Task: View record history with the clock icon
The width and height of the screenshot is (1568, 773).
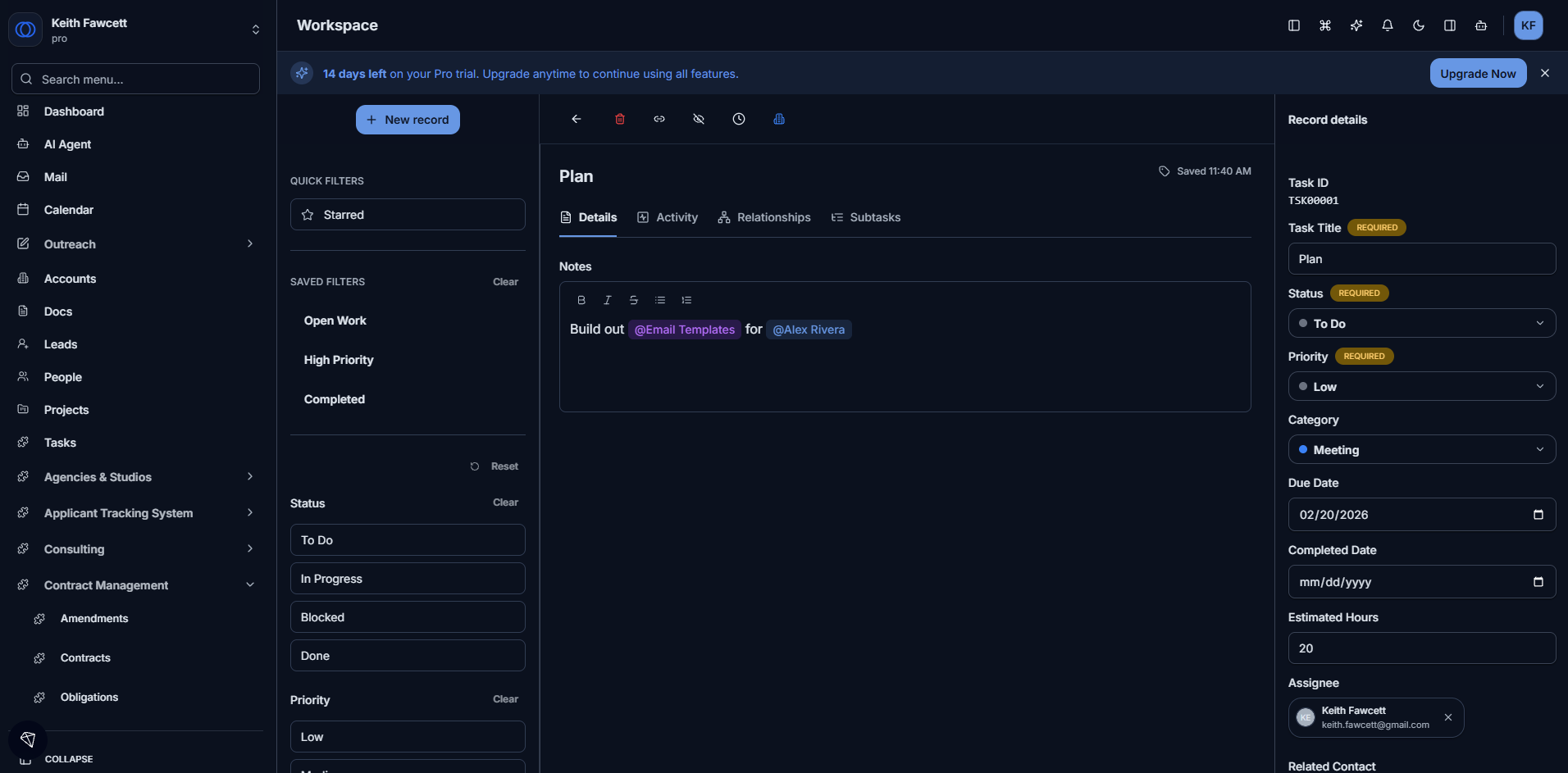Action: click(x=738, y=119)
